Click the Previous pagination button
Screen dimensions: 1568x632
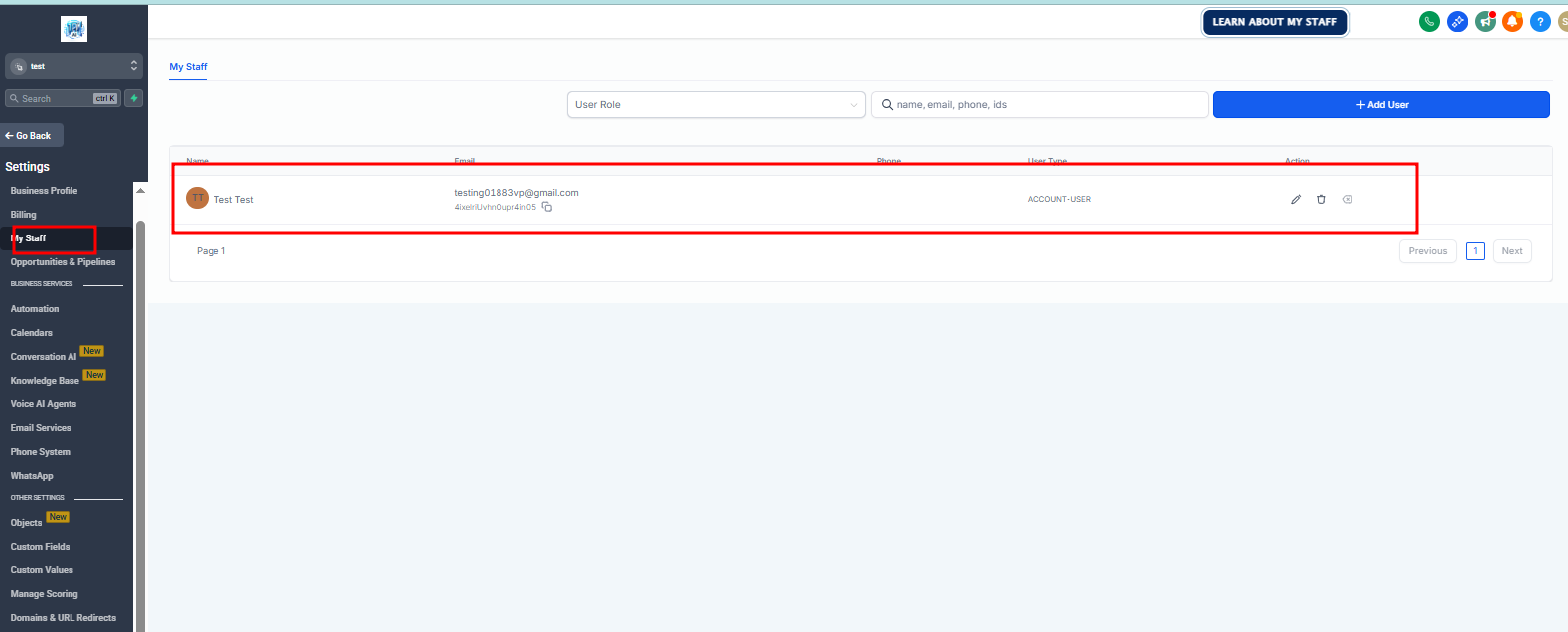coord(1428,251)
